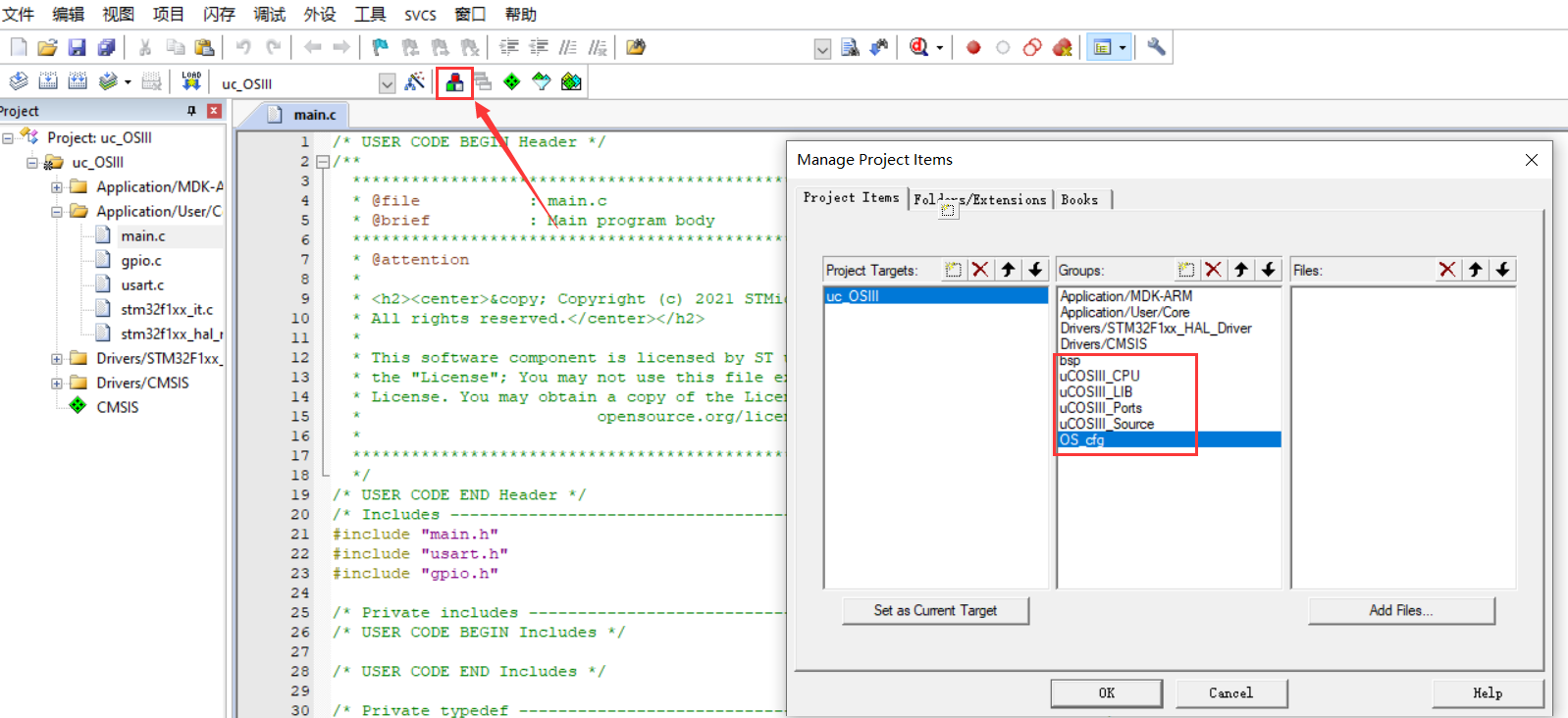The width and height of the screenshot is (1568, 718).
Task: Click the Save All toolbar icon
Action: pos(106,47)
